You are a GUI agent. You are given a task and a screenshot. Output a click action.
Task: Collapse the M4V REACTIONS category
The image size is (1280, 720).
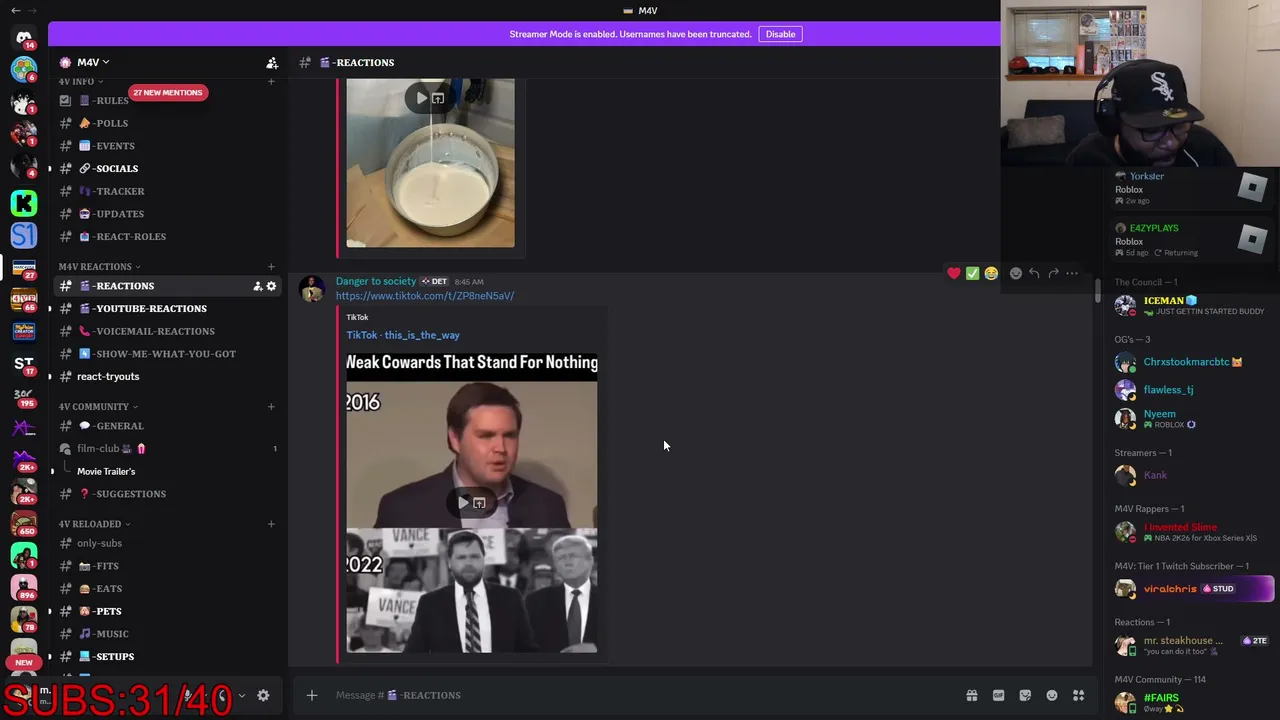tap(99, 267)
